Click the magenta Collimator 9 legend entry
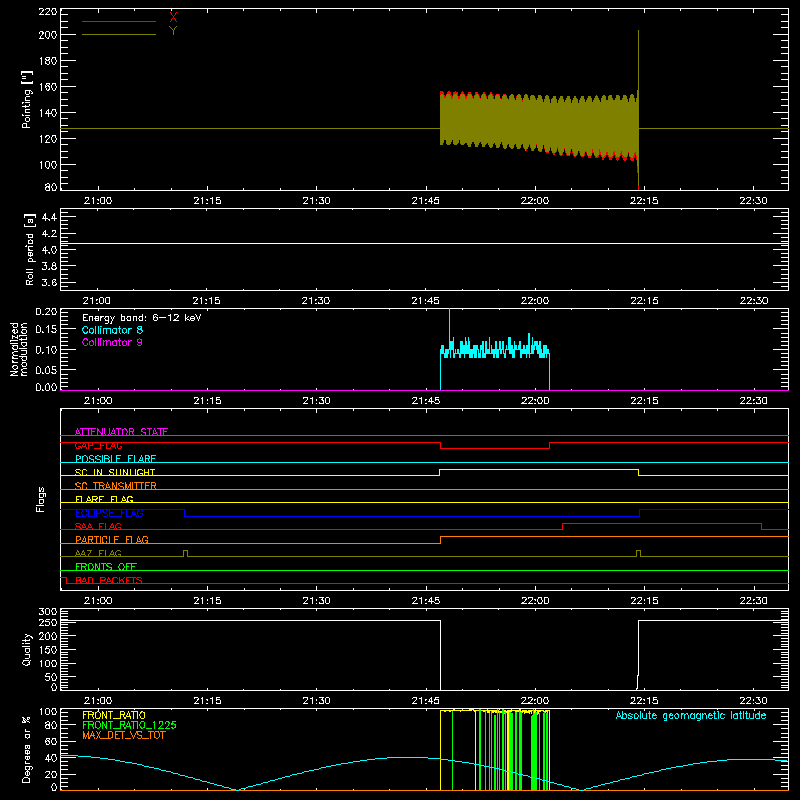The height and width of the screenshot is (800, 800). (112, 342)
